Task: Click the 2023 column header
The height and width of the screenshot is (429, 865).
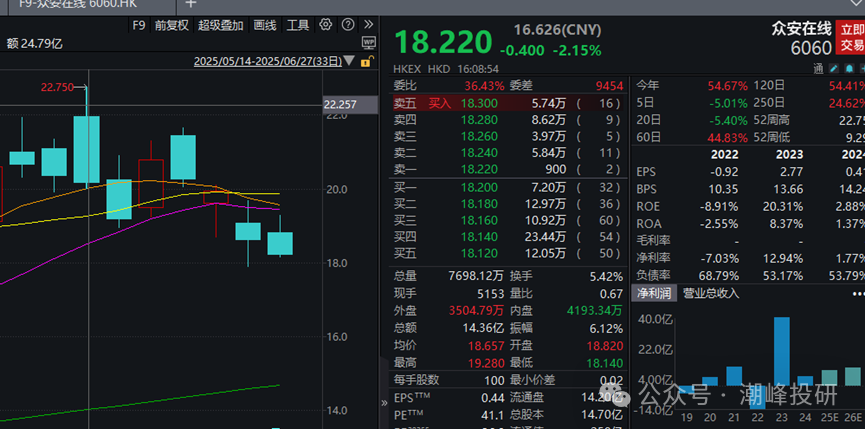Action: pos(789,154)
